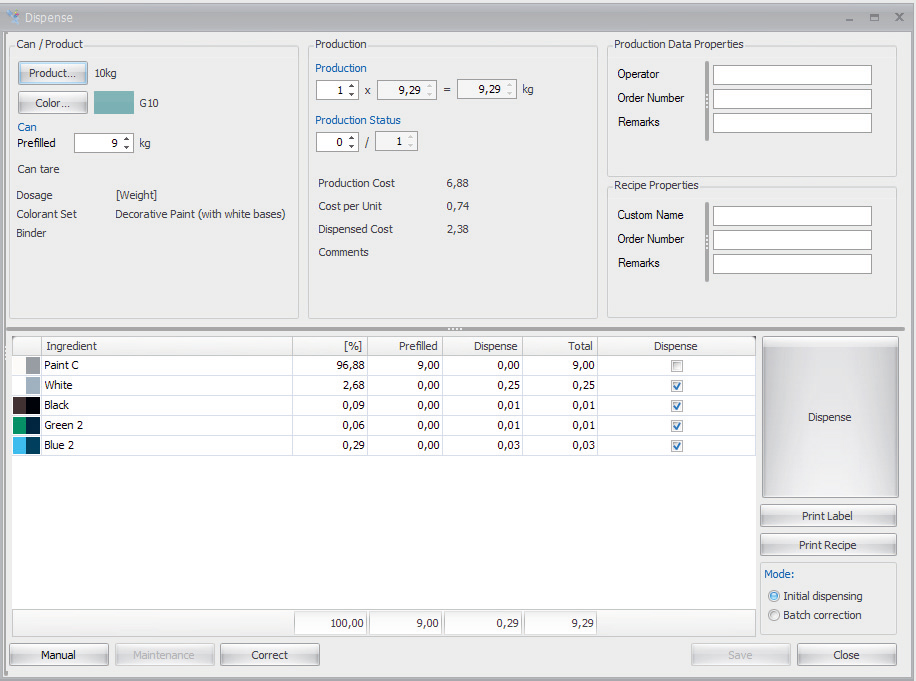
Task: Focus Order Number field under Production Data Properties
Action: 792,99
